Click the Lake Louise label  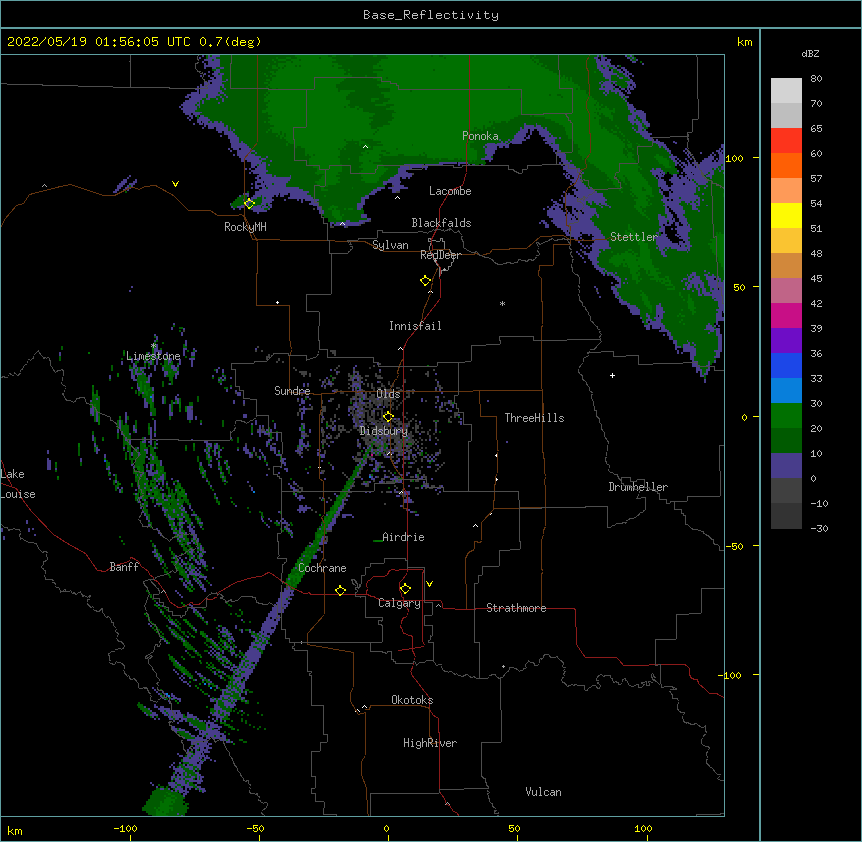point(18,484)
